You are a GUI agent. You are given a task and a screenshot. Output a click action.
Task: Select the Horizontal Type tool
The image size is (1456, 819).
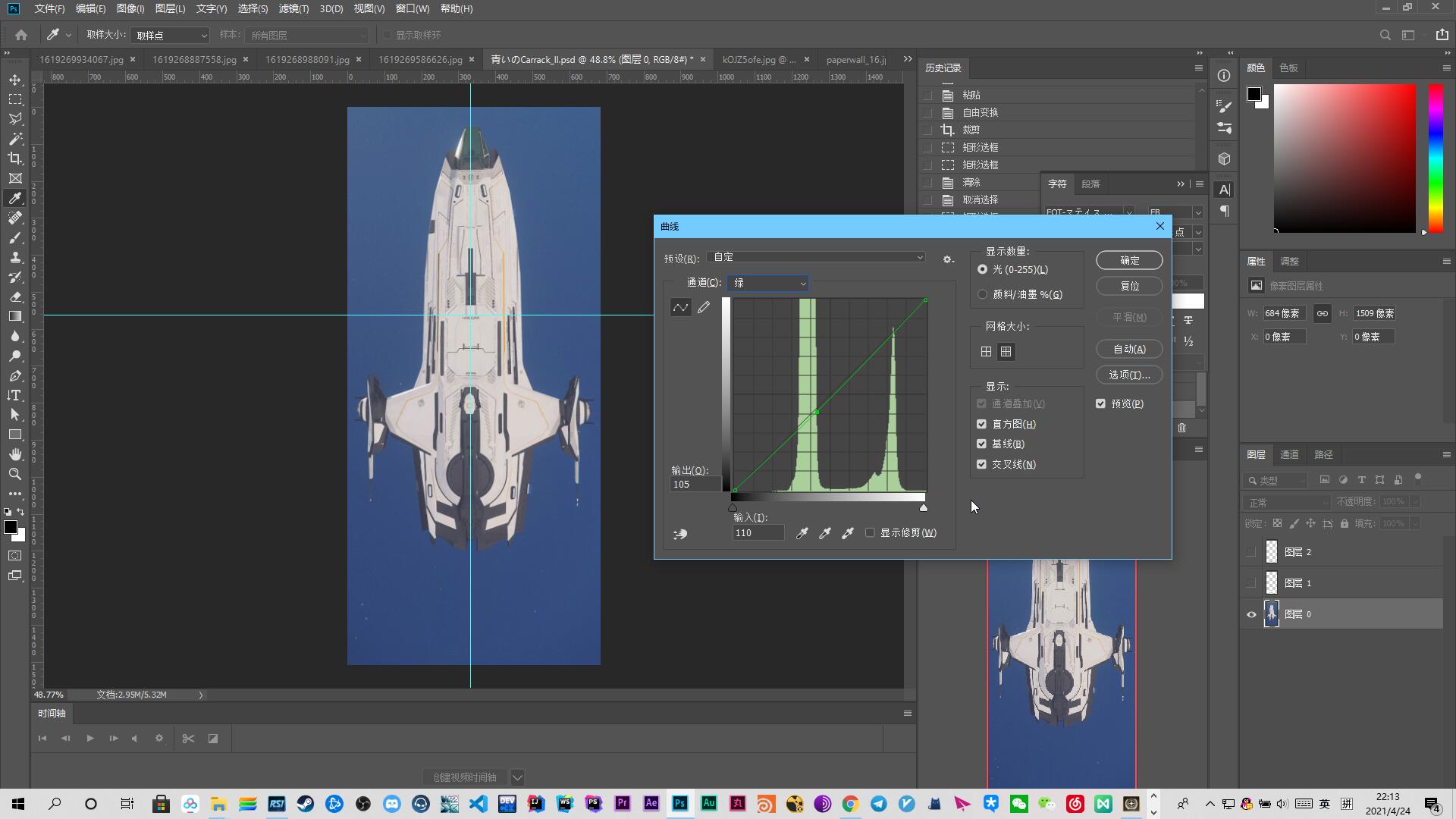15,395
